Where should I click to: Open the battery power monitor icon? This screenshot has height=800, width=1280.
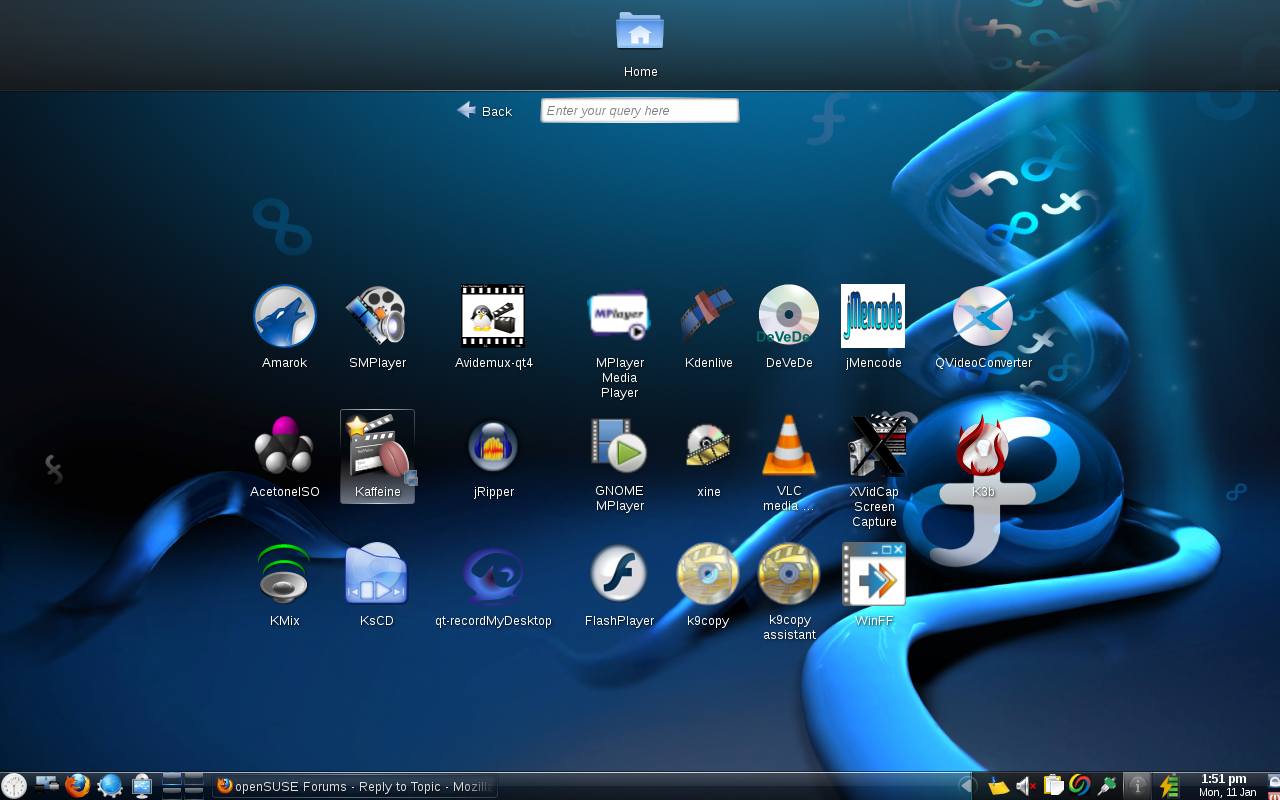(x=1169, y=786)
